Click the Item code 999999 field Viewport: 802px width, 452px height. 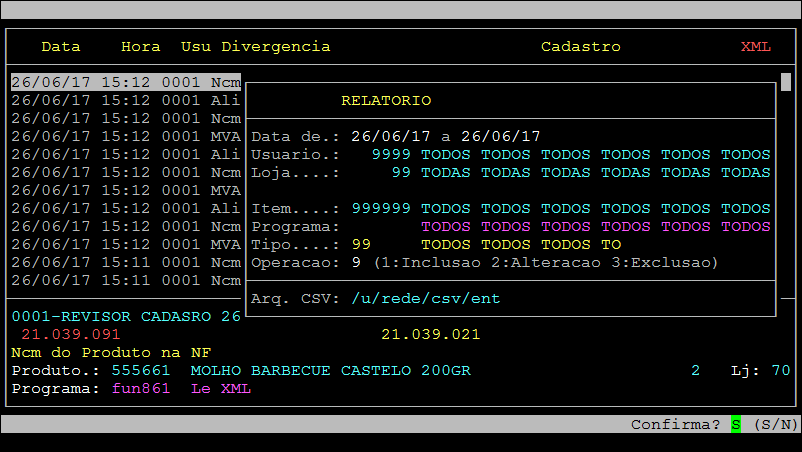tap(381, 209)
